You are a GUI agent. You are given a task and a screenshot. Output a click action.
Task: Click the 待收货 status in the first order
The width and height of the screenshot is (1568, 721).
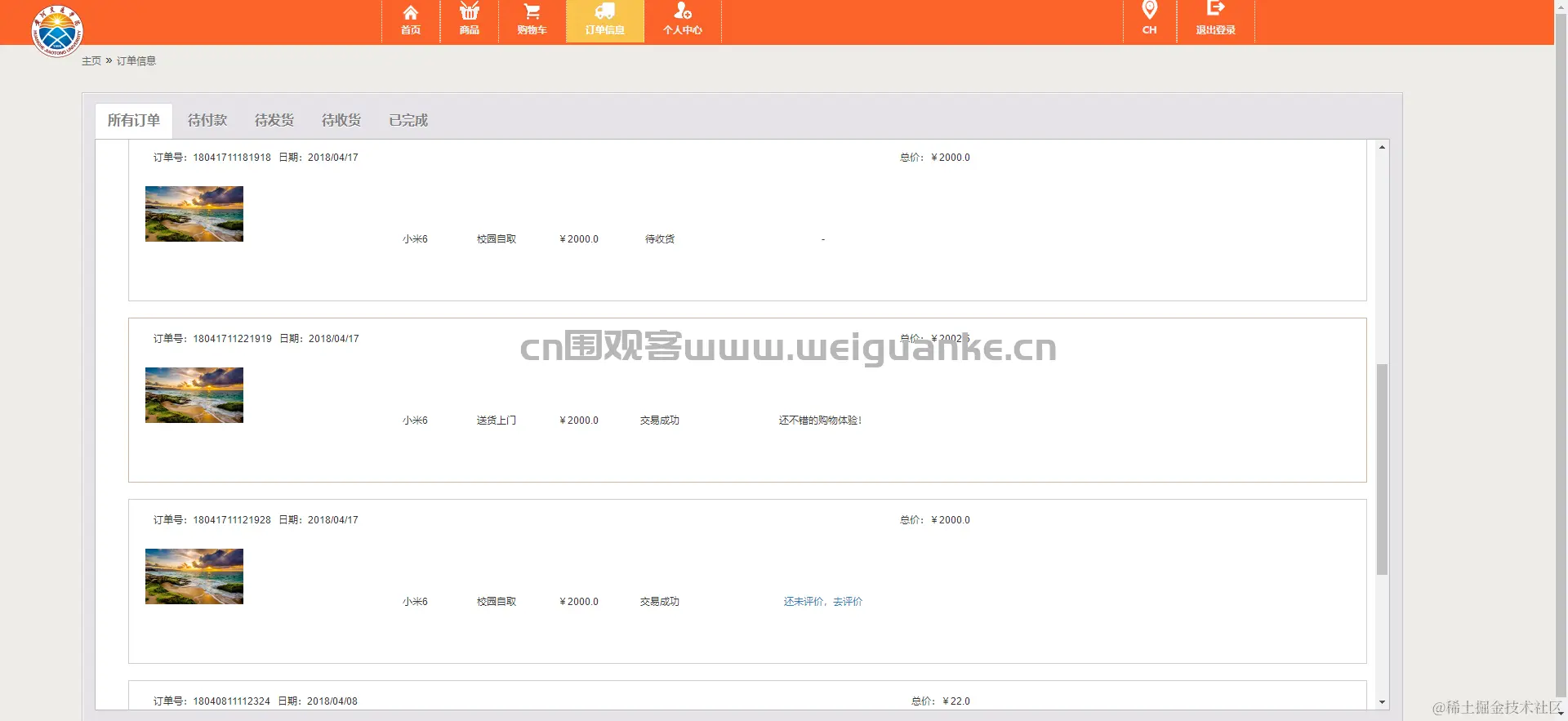(660, 239)
